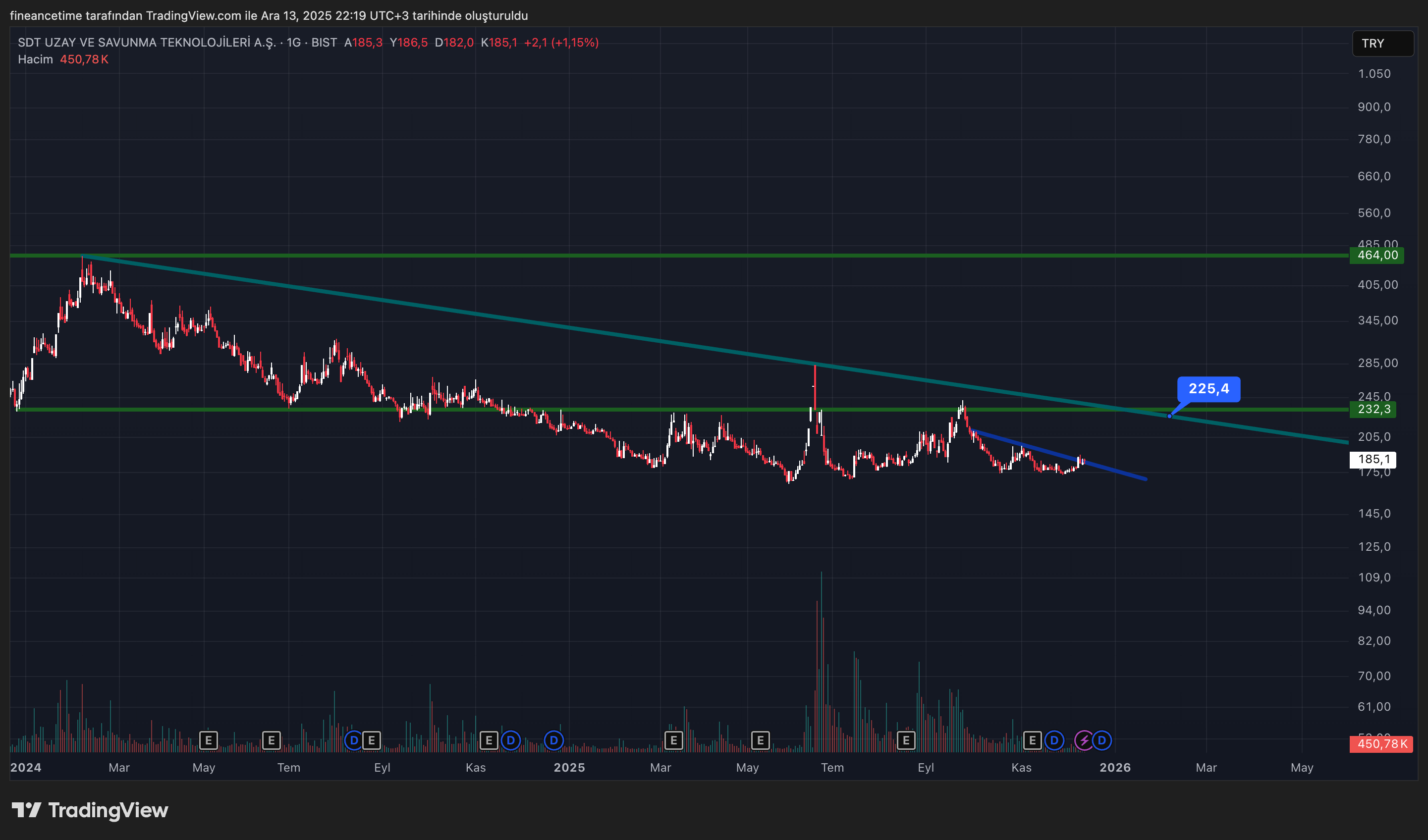Click the dividend D marker just before 2025

click(x=553, y=740)
